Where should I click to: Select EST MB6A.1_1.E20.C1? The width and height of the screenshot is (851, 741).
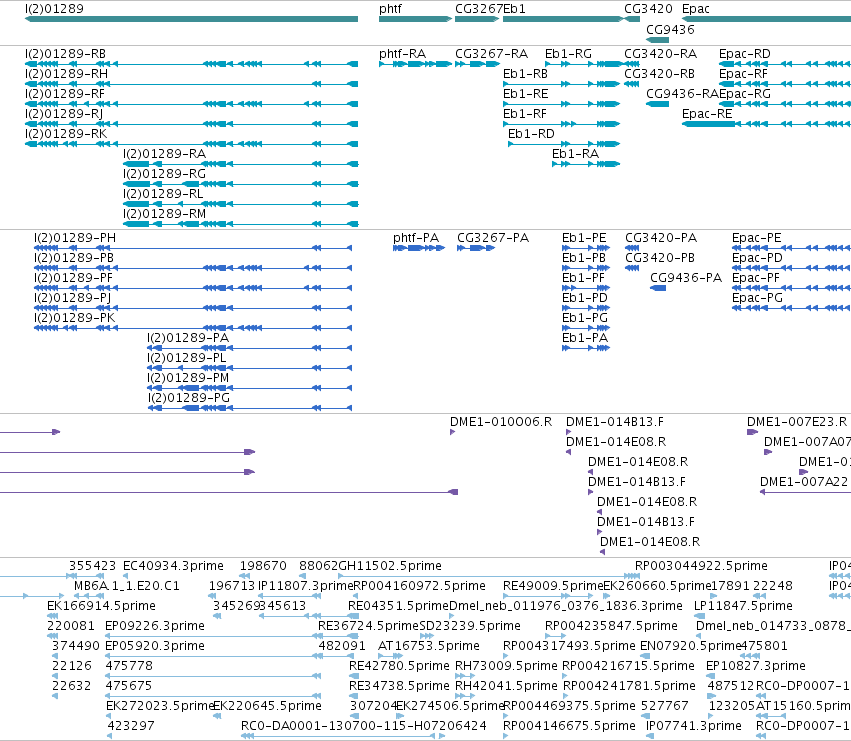(126, 586)
